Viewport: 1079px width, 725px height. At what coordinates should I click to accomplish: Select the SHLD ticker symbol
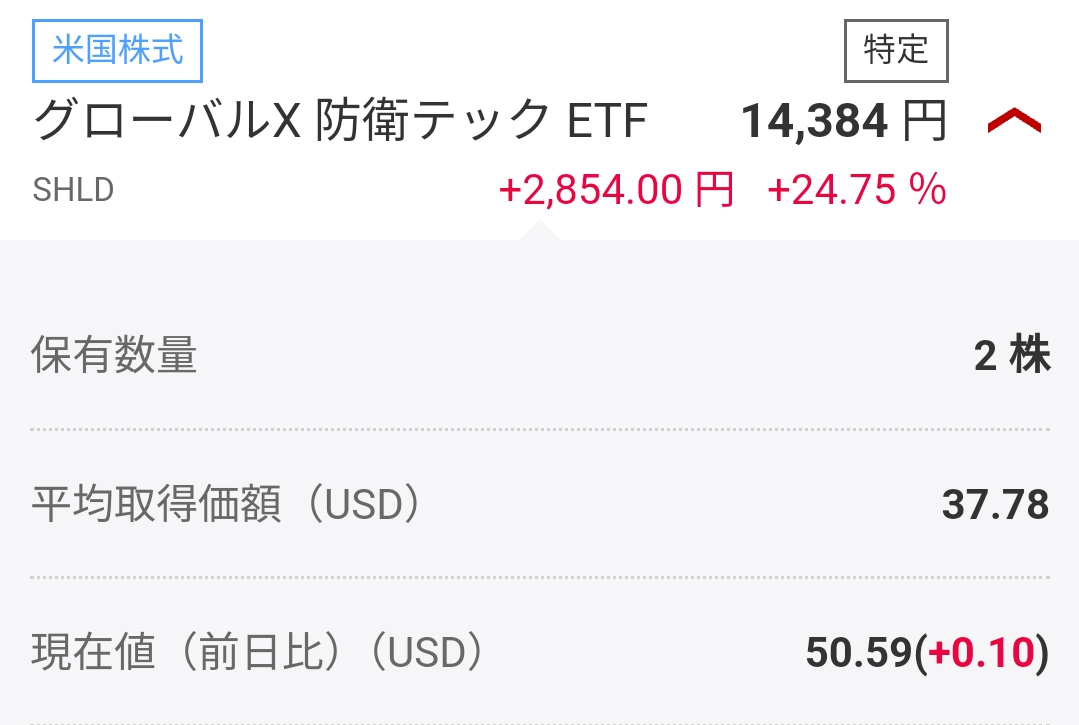pyautogui.click(x=73, y=190)
